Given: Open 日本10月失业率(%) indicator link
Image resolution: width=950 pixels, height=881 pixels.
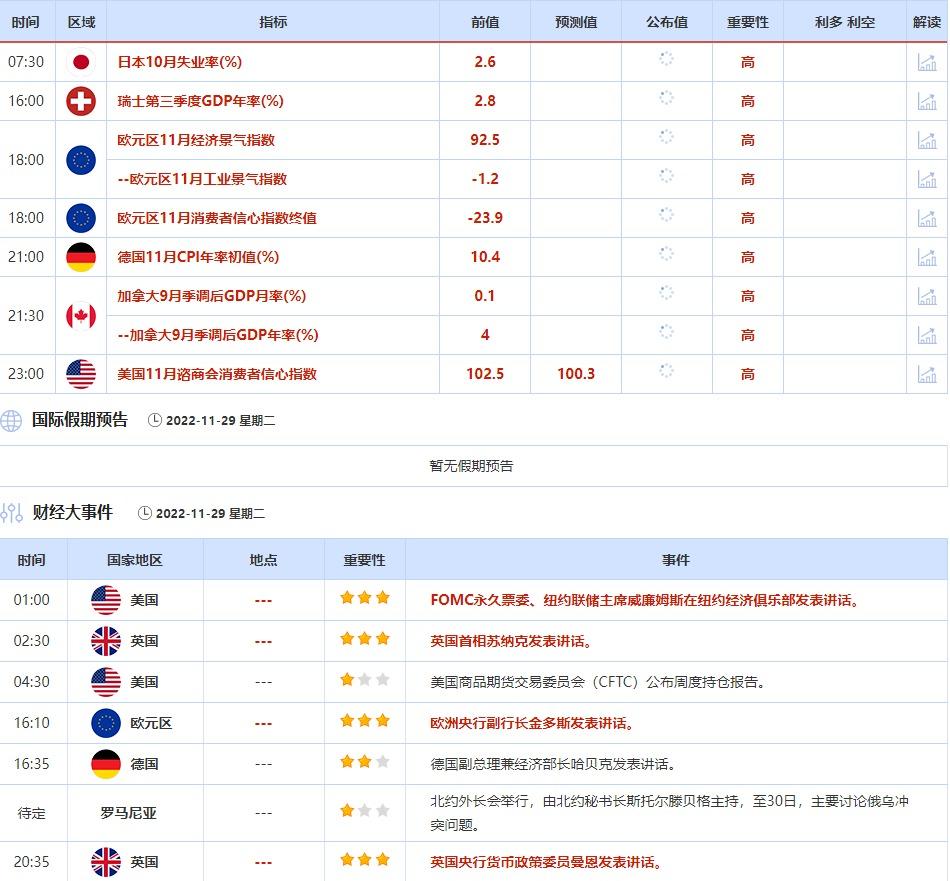Looking at the screenshot, I should click(x=180, y=62).
